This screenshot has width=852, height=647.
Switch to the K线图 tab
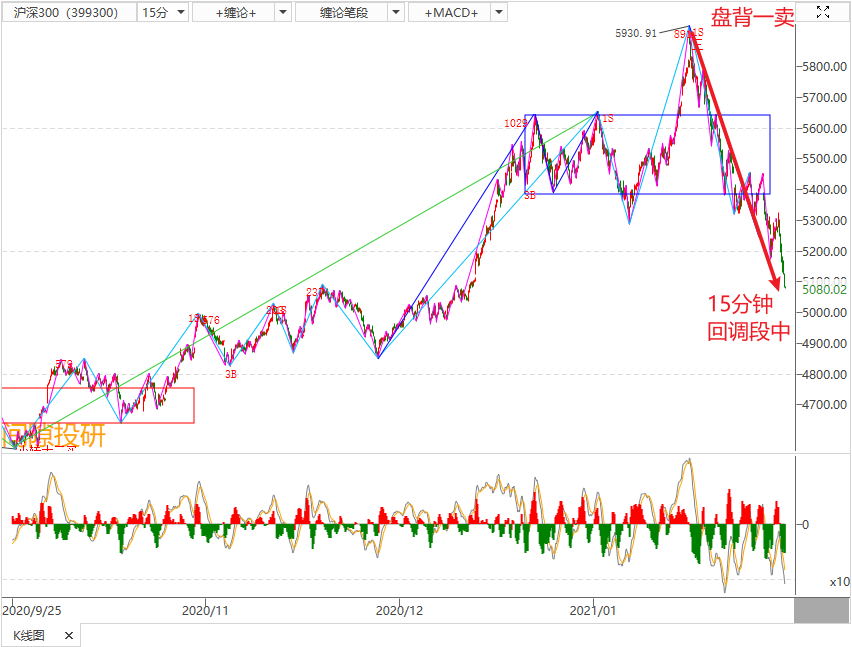click(29, 635)
